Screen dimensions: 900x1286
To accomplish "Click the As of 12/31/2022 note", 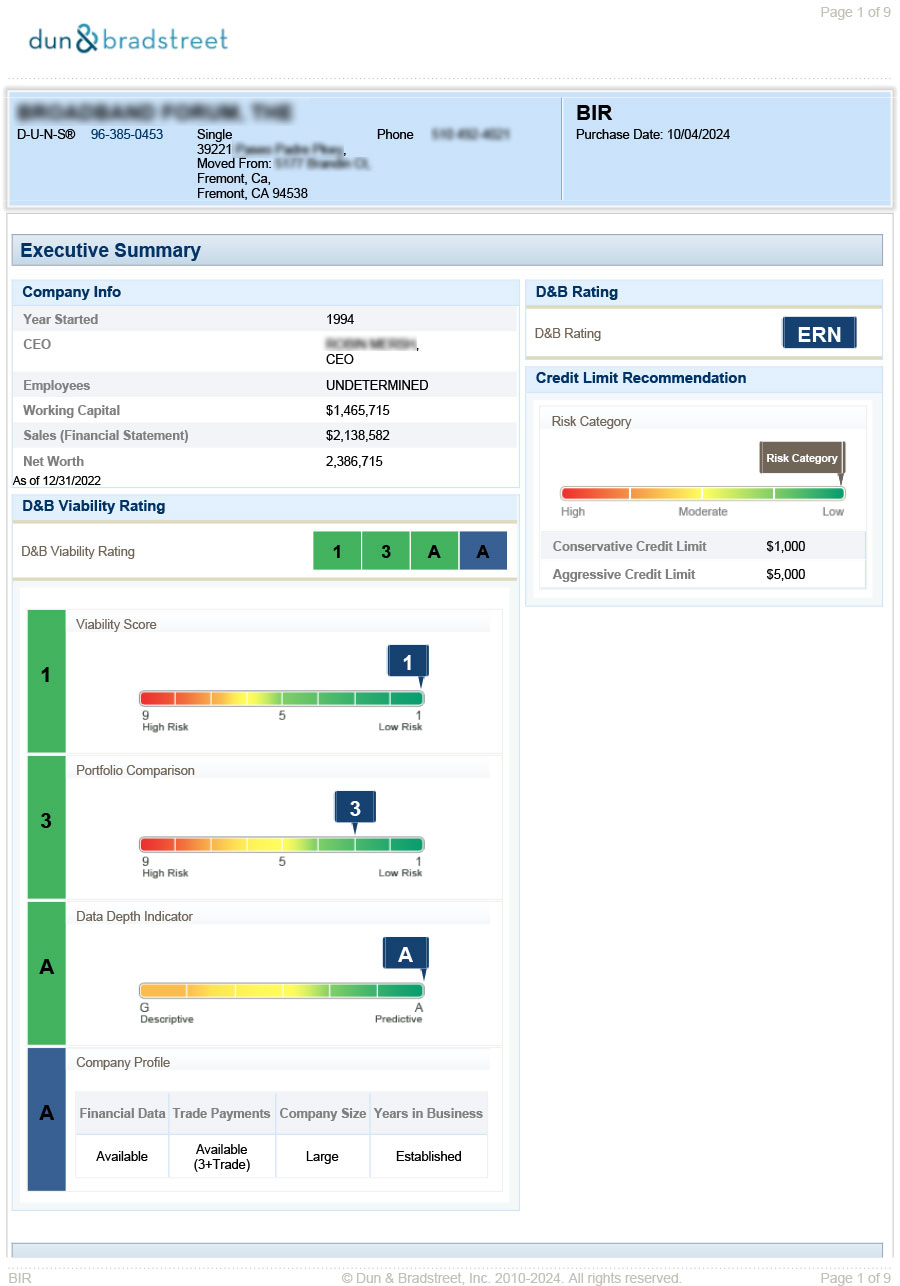I will coord(57,481).
